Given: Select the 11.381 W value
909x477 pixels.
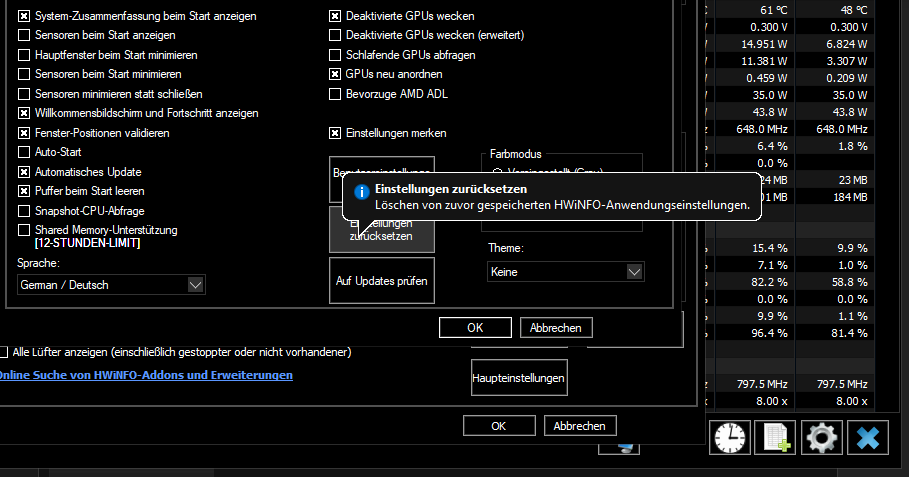Looking at the screenshot, I should (764, 61).
